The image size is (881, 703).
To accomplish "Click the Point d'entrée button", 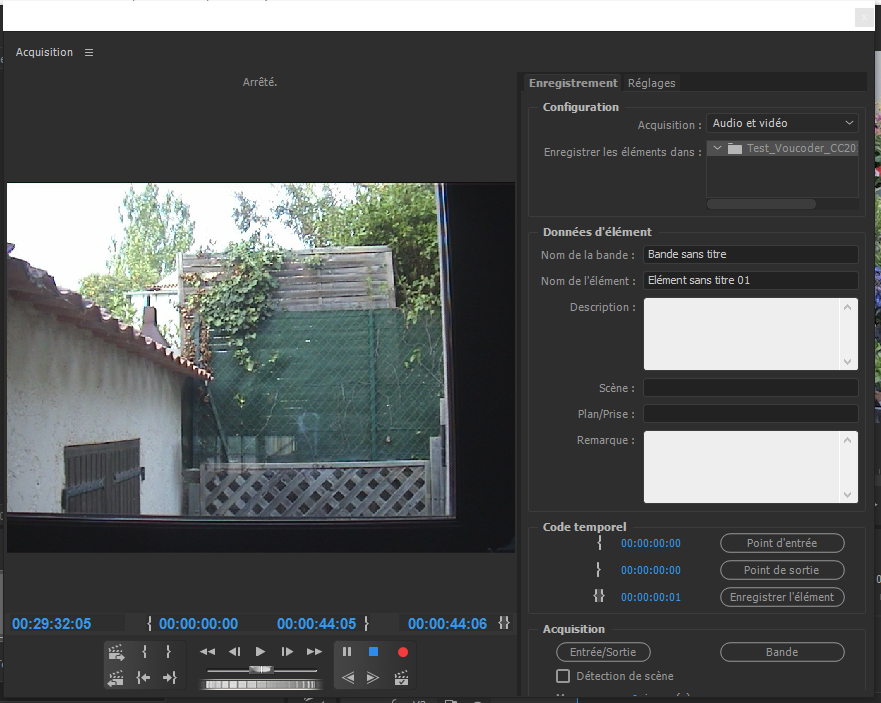I will [782, 543].
